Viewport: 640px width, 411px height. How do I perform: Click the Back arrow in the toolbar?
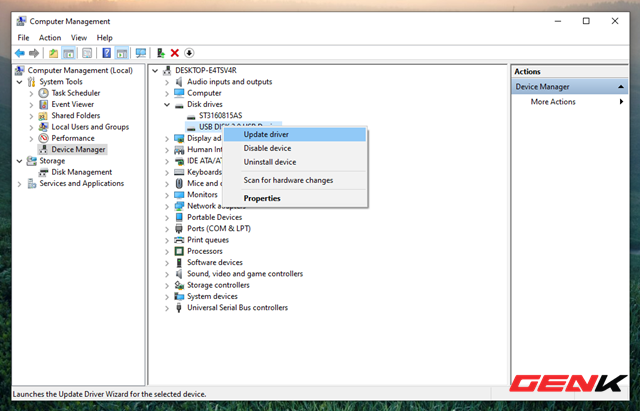(19, 53)
